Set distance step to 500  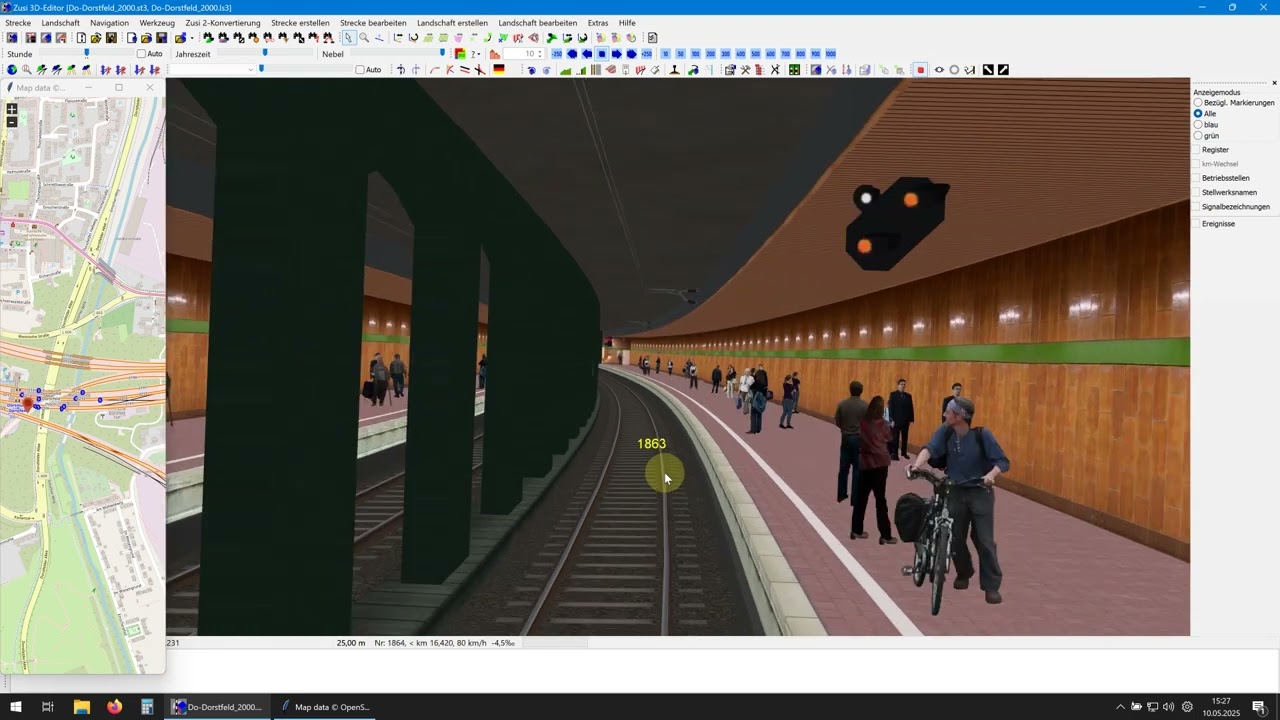click(755, 54)
